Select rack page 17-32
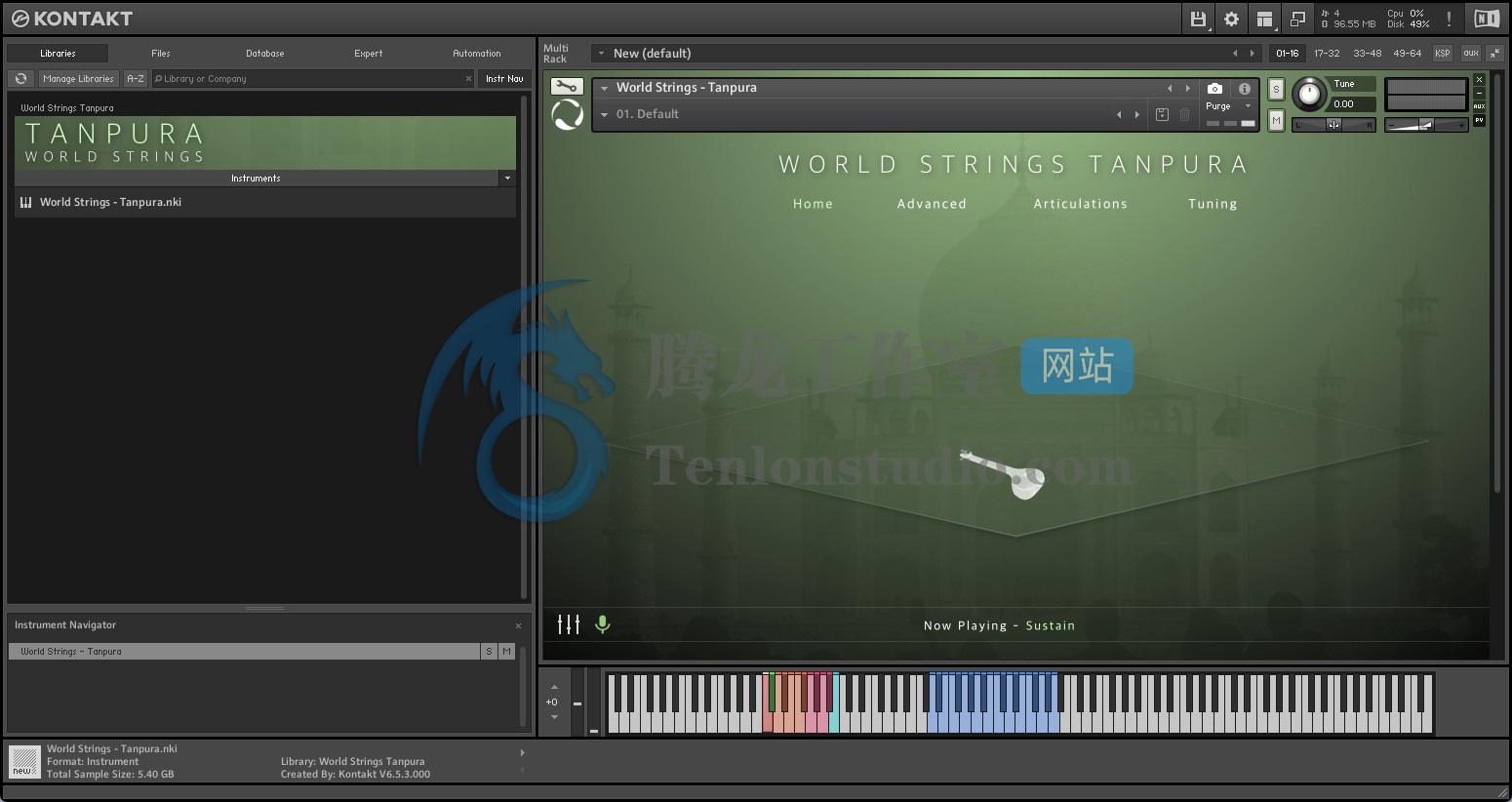 point(1327,54)
